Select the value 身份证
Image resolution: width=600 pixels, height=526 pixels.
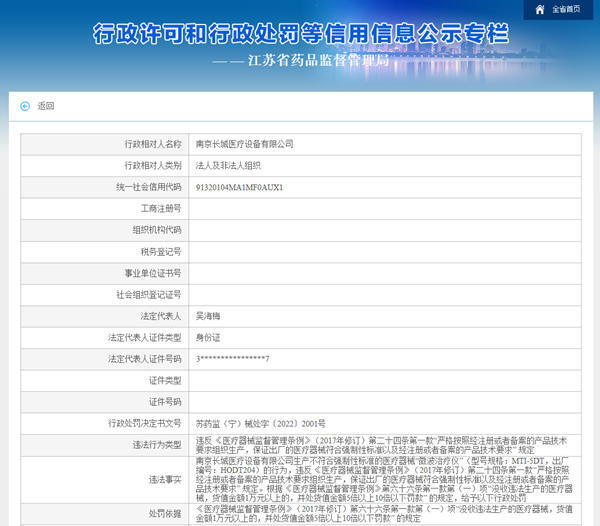click(x=208, y=338)
